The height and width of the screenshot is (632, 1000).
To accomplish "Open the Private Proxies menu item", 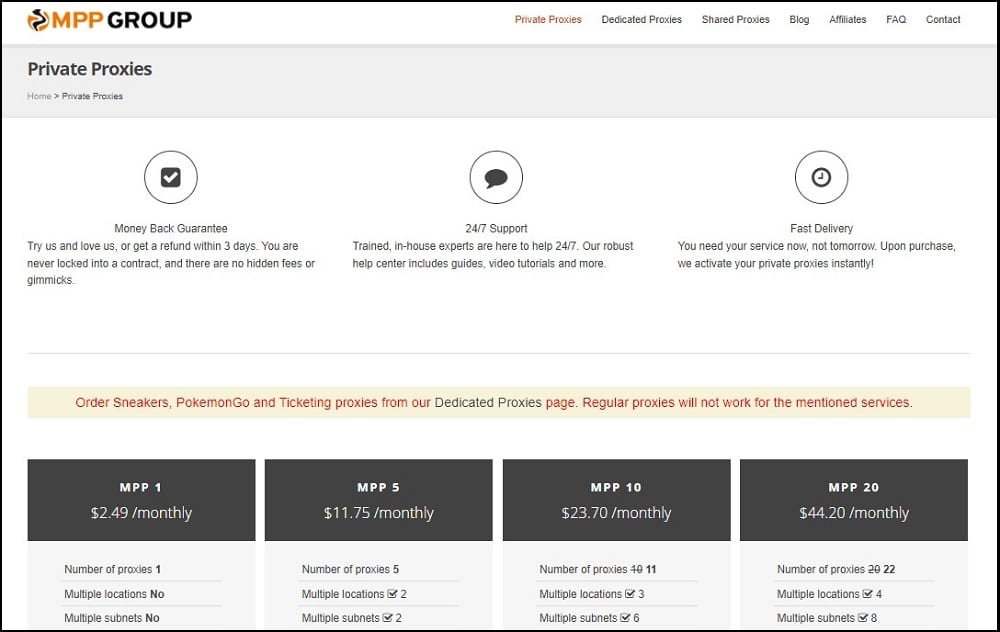I will click(x=548, y=20).
